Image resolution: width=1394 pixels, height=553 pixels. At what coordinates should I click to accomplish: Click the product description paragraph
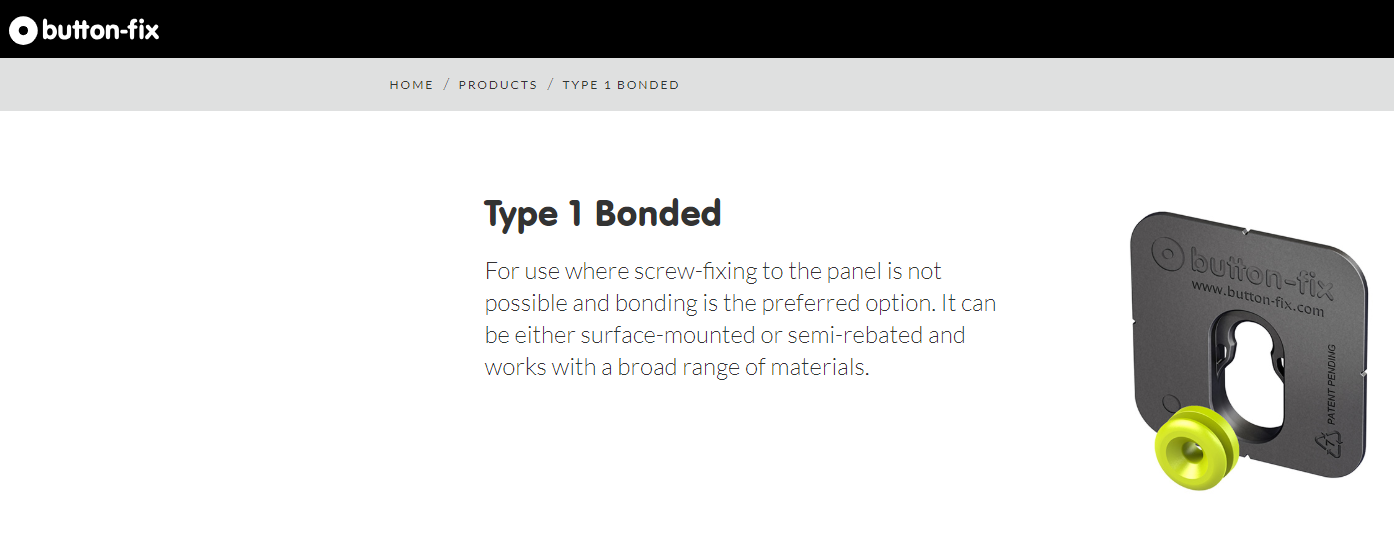point(740,319)
